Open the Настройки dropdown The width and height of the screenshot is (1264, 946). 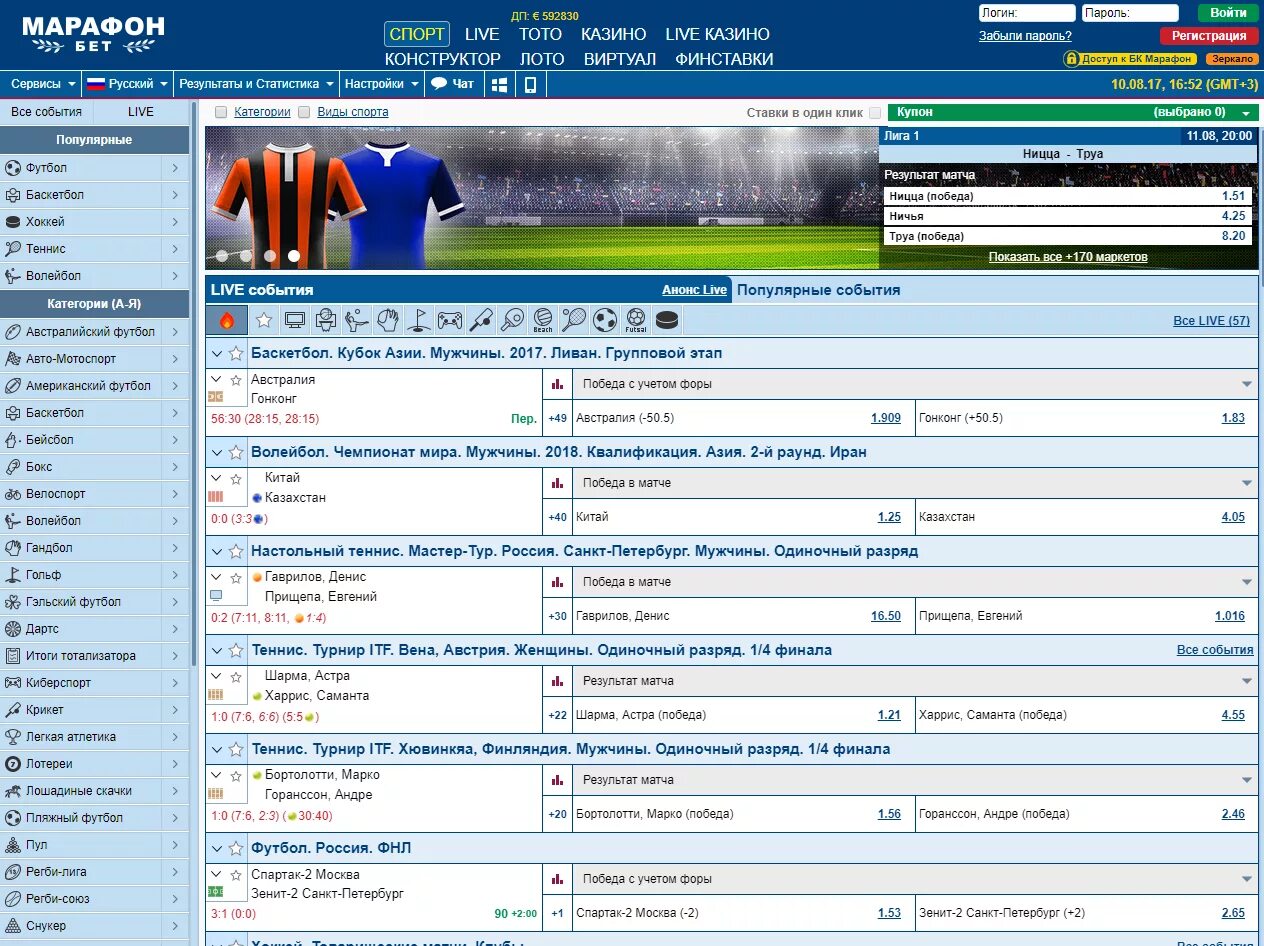pyautogui.click(x=381, y=84)
